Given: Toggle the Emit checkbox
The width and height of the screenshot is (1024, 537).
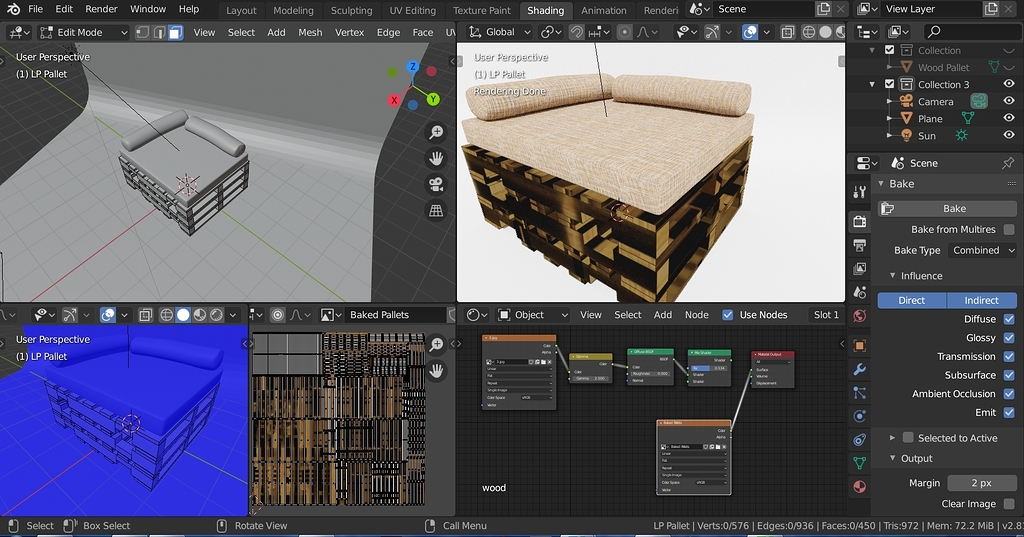Looking at the screenshot, I should pyautogui.click(x=1009, y=412).
